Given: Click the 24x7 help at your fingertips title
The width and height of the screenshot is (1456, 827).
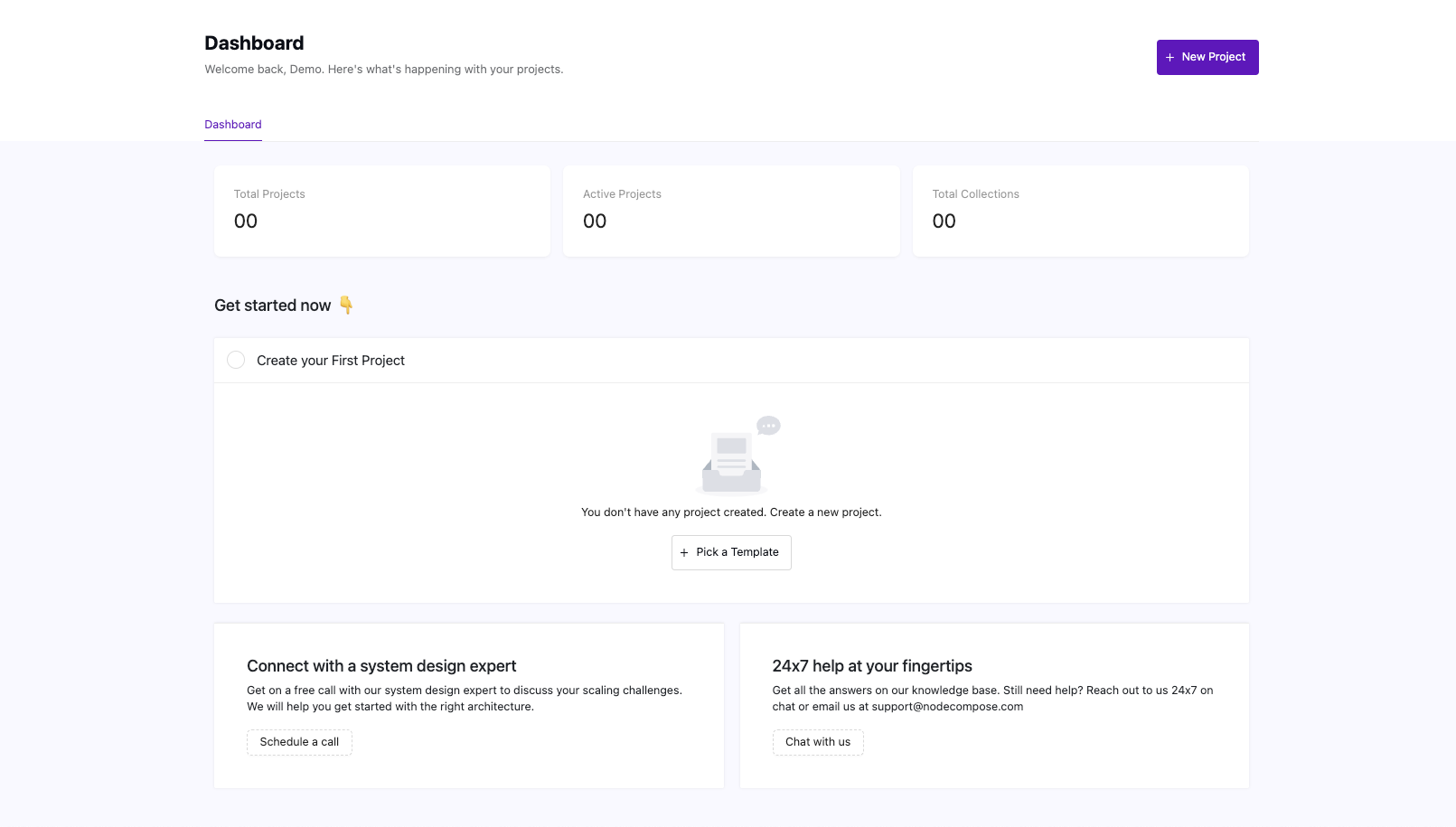Looking at the screenshot, I should 872,666.
